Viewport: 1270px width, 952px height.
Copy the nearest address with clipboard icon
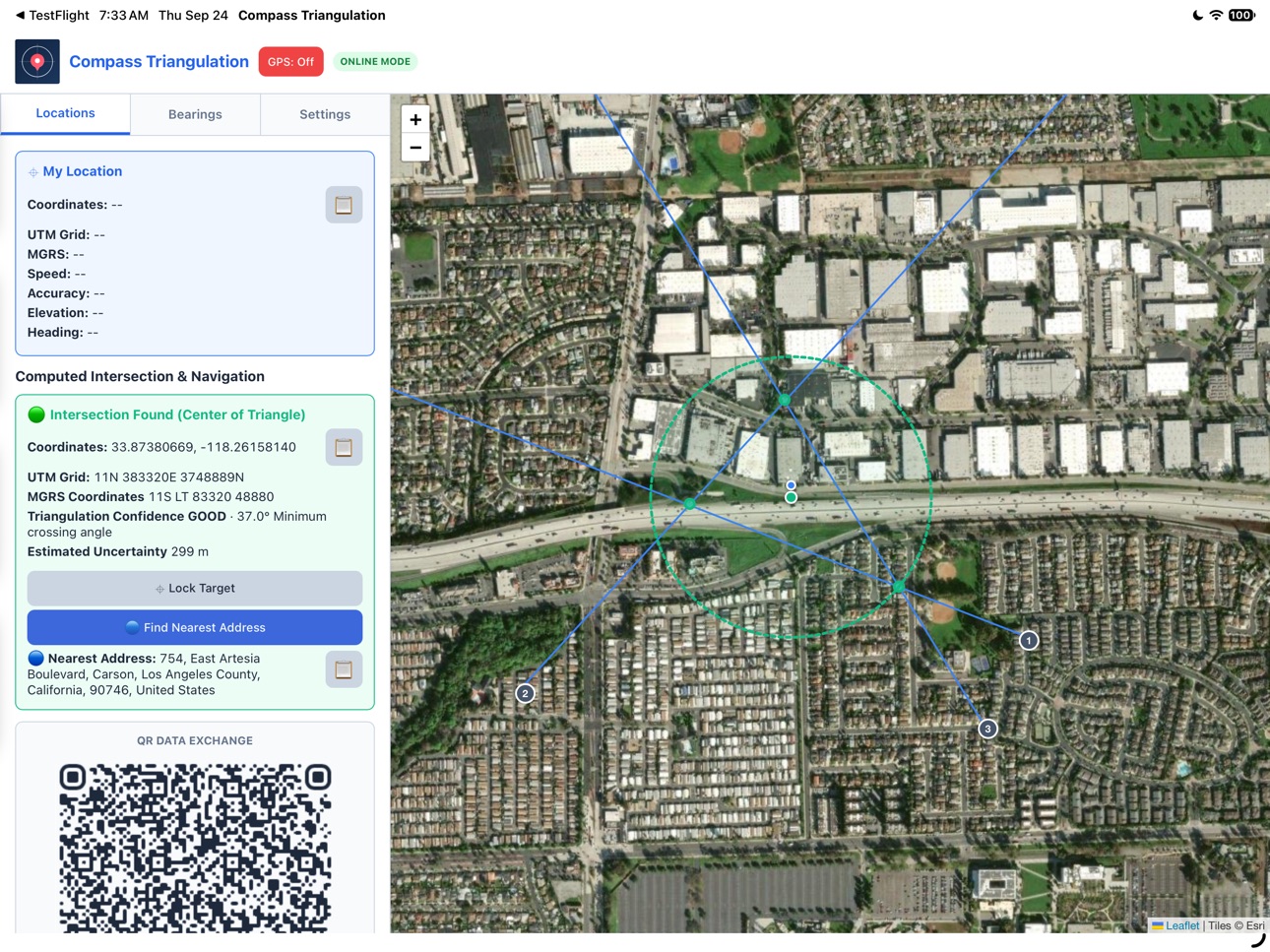(x=344, y=669)
